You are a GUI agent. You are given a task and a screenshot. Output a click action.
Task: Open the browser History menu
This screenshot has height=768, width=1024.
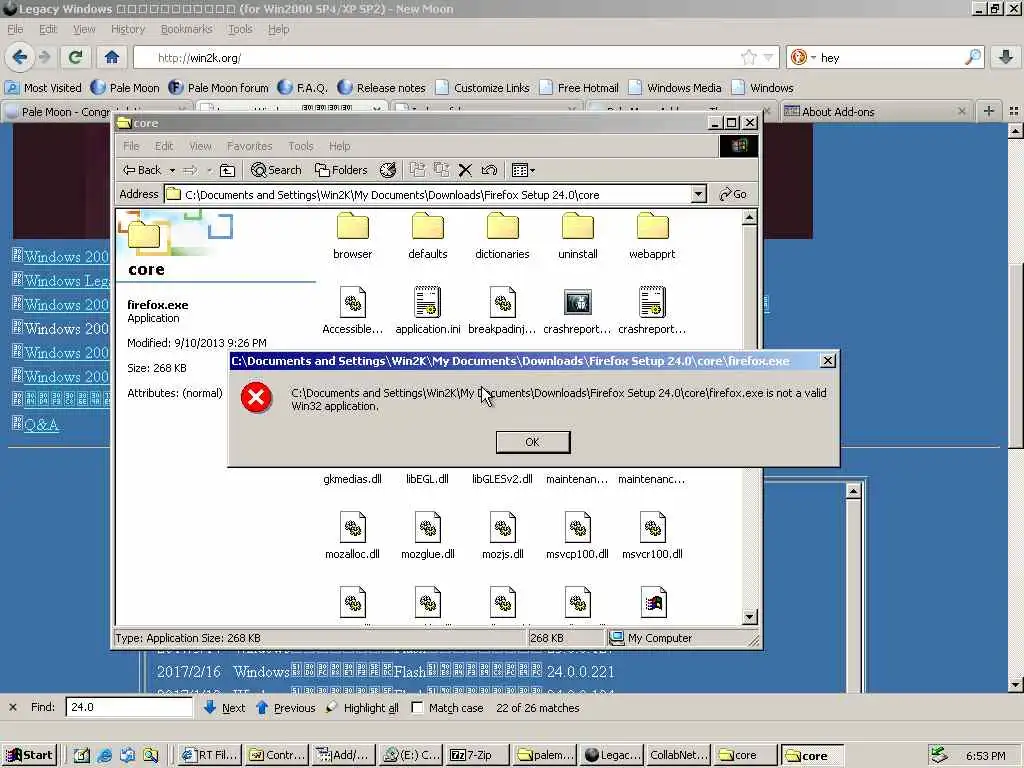tap(127, 29)
